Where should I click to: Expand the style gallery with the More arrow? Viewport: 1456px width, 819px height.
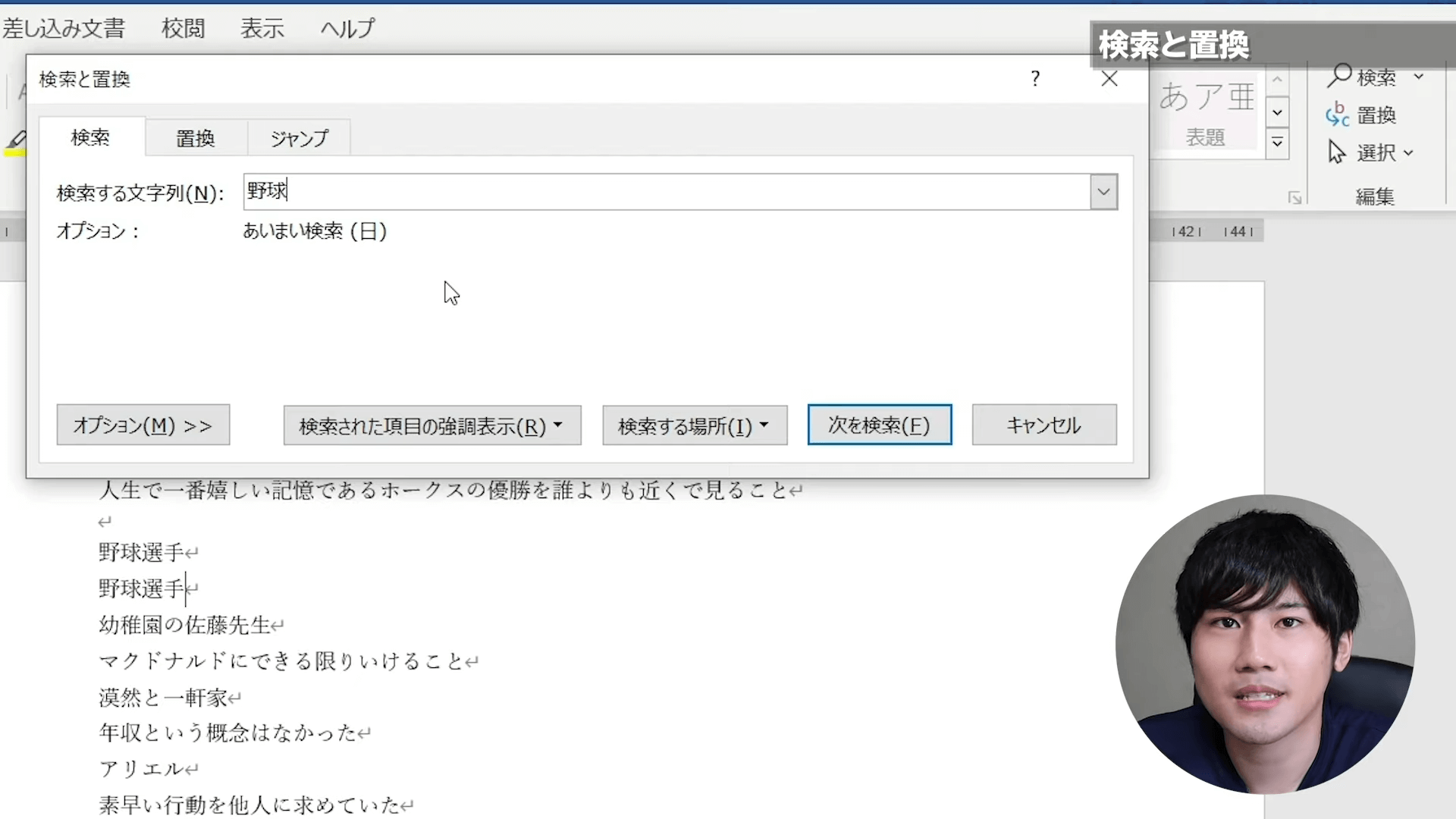pos(1277,143)
